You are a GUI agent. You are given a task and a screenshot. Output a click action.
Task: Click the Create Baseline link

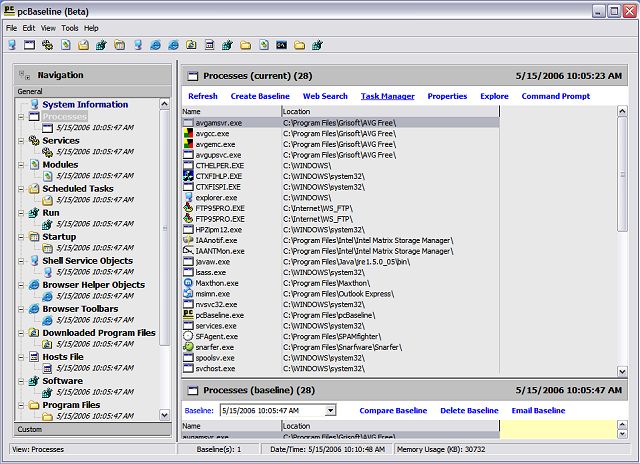(x=260, y=96)
